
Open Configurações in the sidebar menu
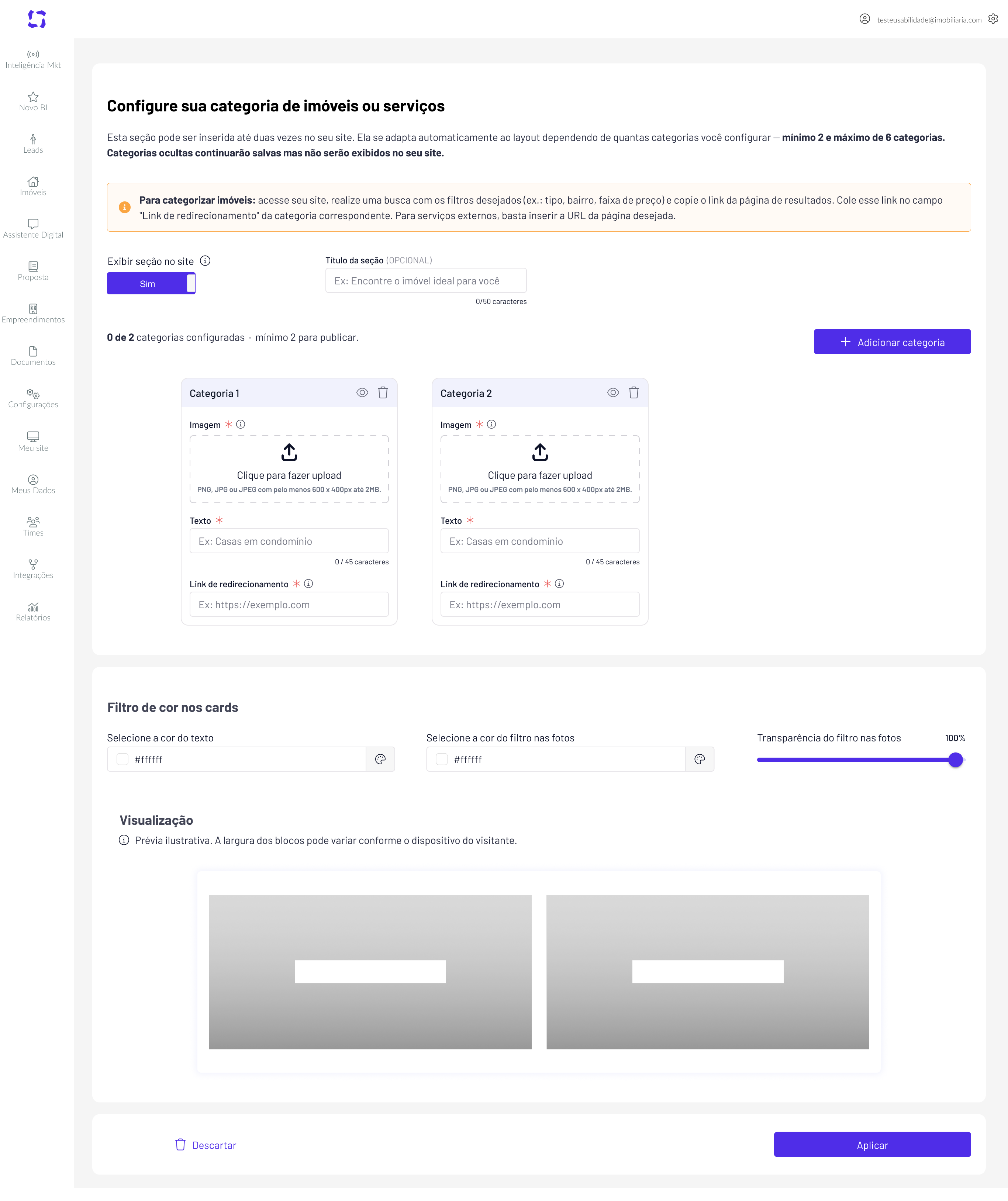tap(33, 399)
